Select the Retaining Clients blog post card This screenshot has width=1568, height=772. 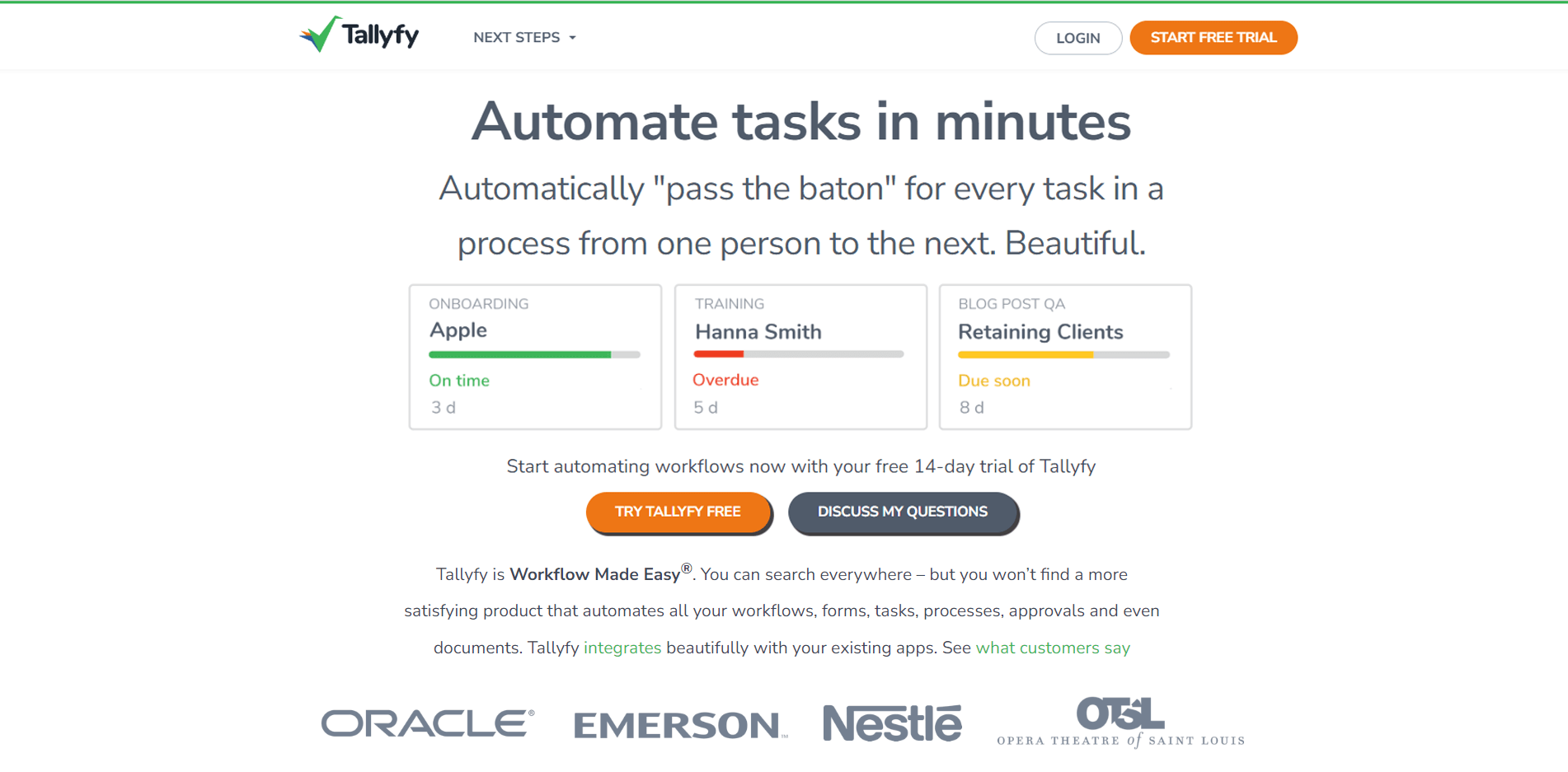click(x=1065, y=357)
